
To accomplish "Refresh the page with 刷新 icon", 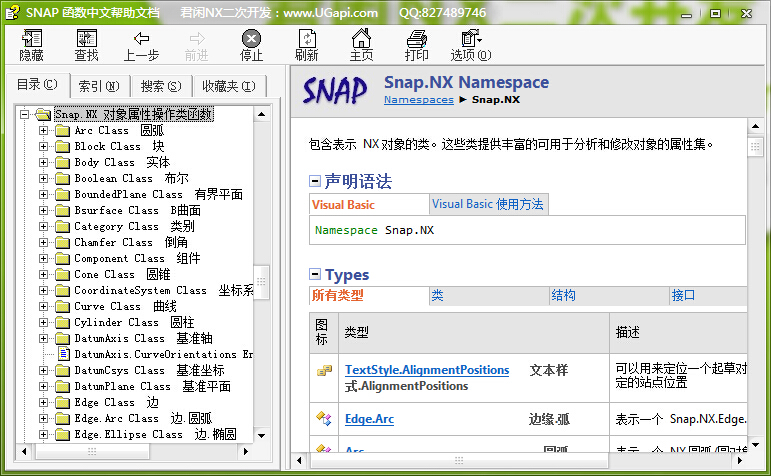I will (x=306, y=44).
